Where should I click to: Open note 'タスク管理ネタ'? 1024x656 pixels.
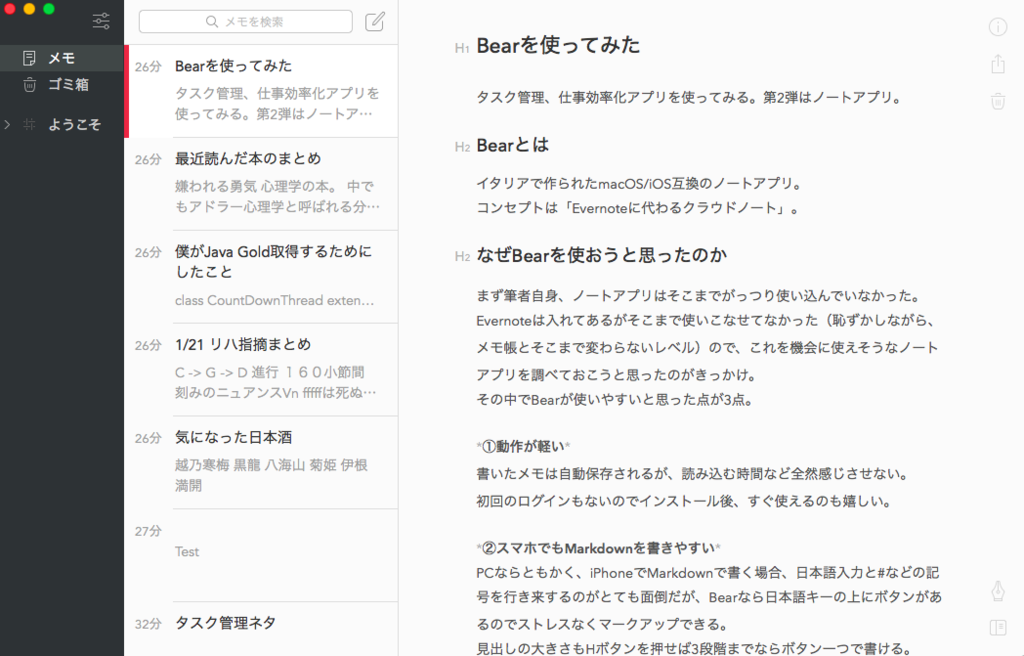(261, 629)
